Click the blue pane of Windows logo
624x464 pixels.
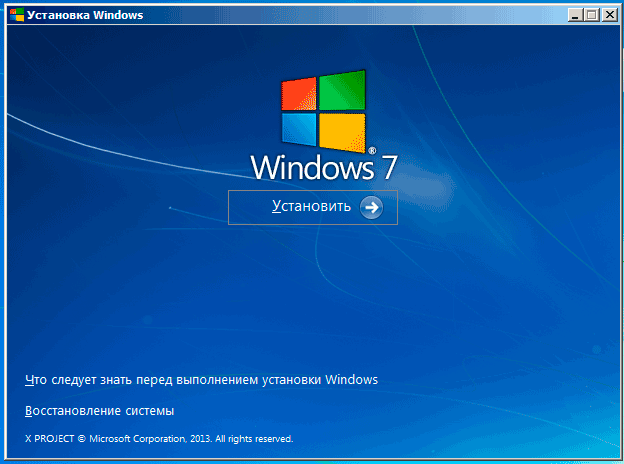[x=299, y=129]
